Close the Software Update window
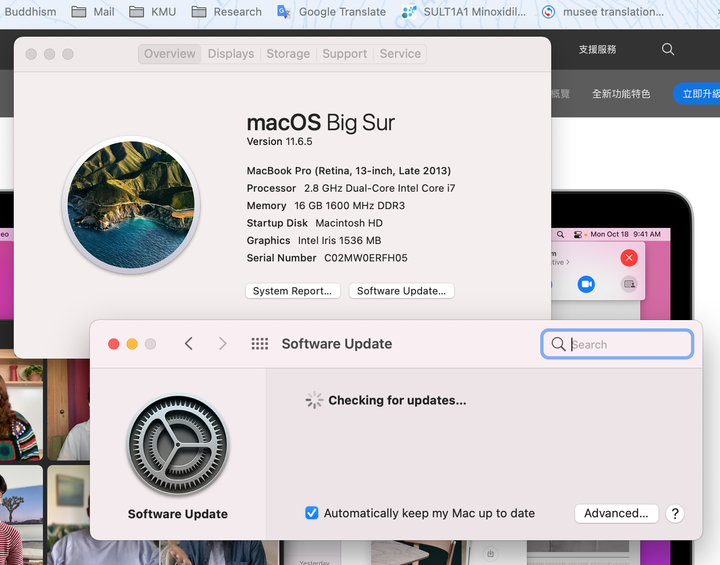Screen dimensions: 720x565 (x=114, y=344)
